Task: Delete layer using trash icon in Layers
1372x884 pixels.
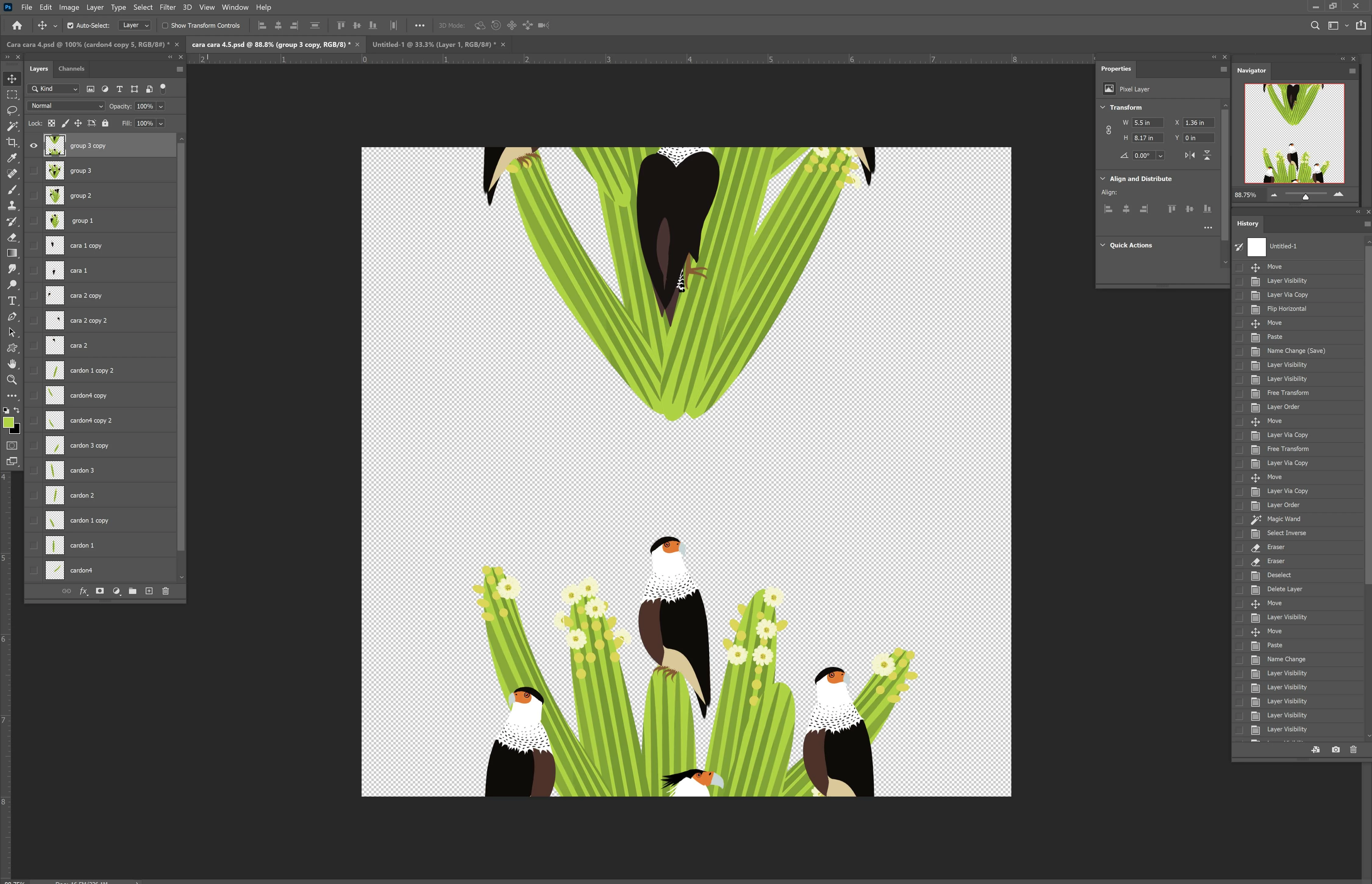Action: click(x=165, y=591)
